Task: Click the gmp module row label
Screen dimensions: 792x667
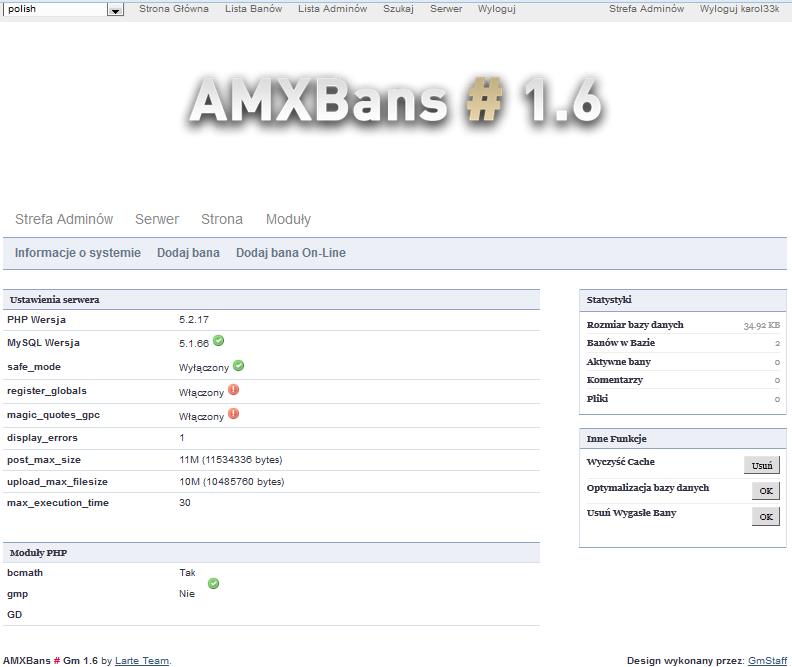Action: [18, 594]
